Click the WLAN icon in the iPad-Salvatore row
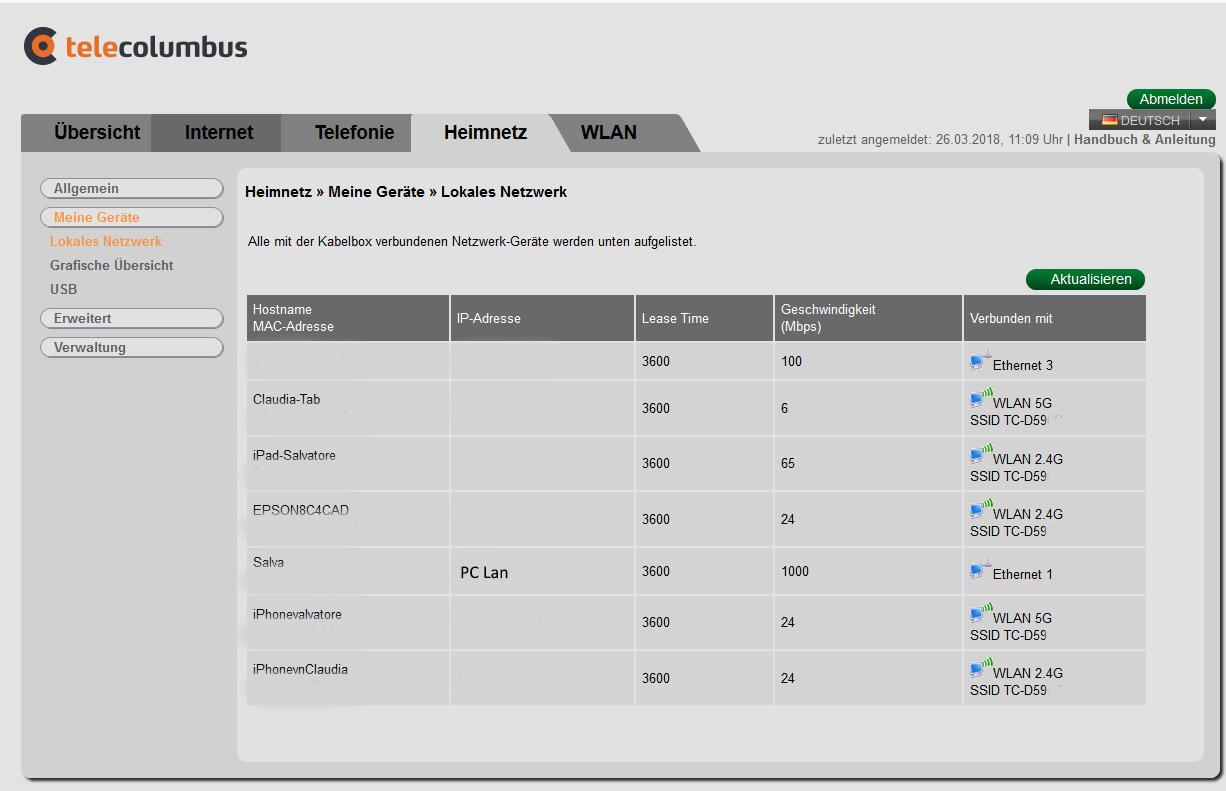The image size is (1226, 791). (x=981, y=454)
